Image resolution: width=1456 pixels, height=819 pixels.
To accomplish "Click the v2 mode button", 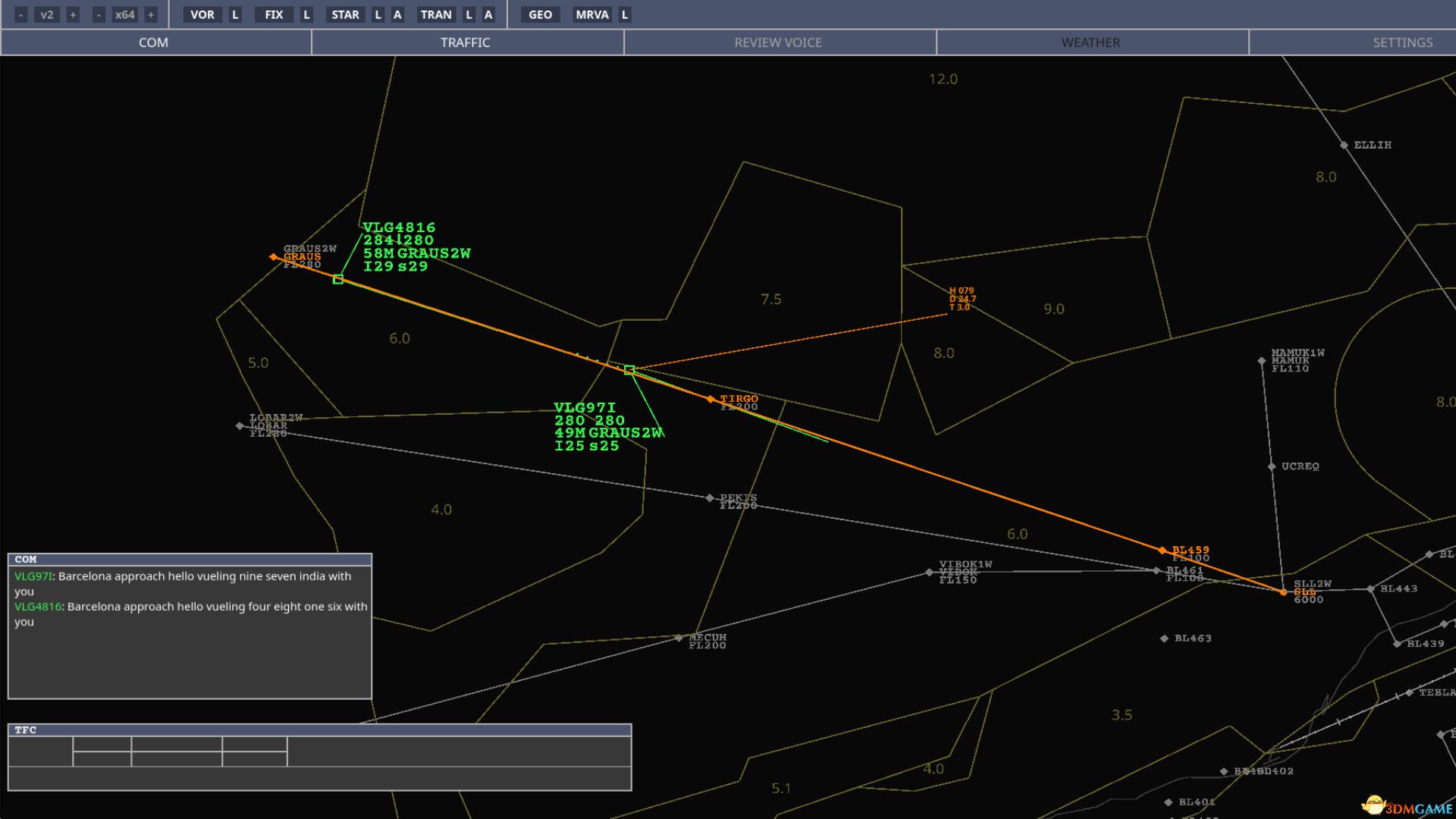I will [47, 14].
